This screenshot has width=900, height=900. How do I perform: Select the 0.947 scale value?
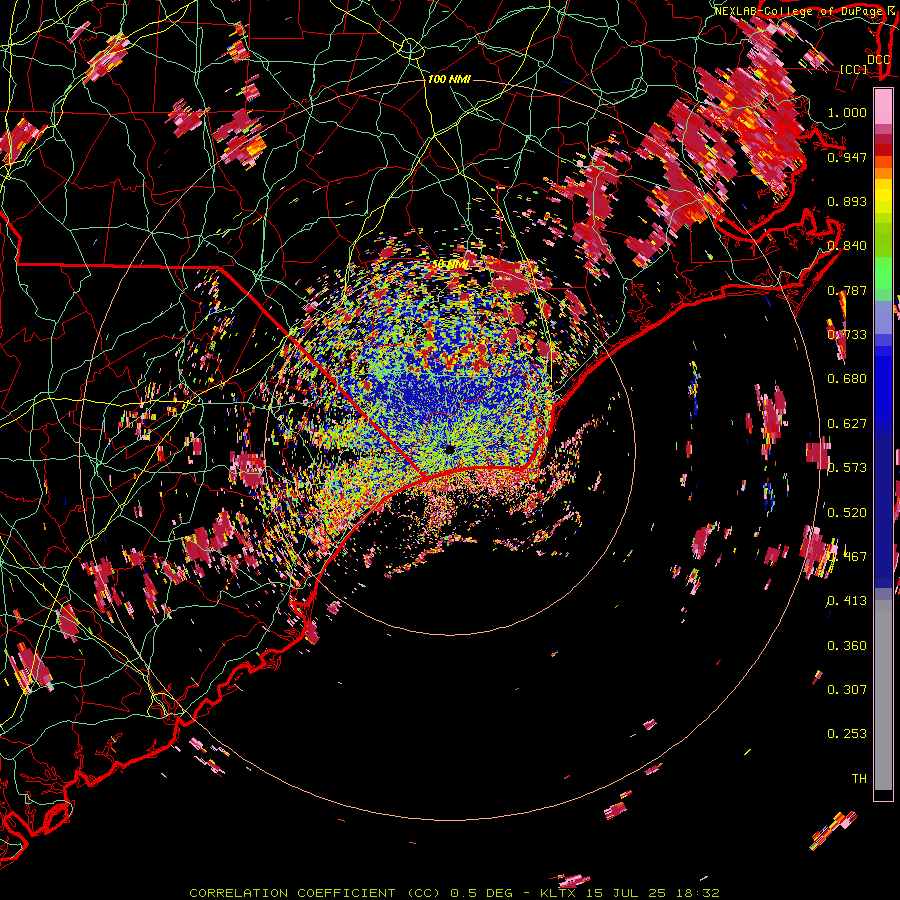(x=847, y=157)
